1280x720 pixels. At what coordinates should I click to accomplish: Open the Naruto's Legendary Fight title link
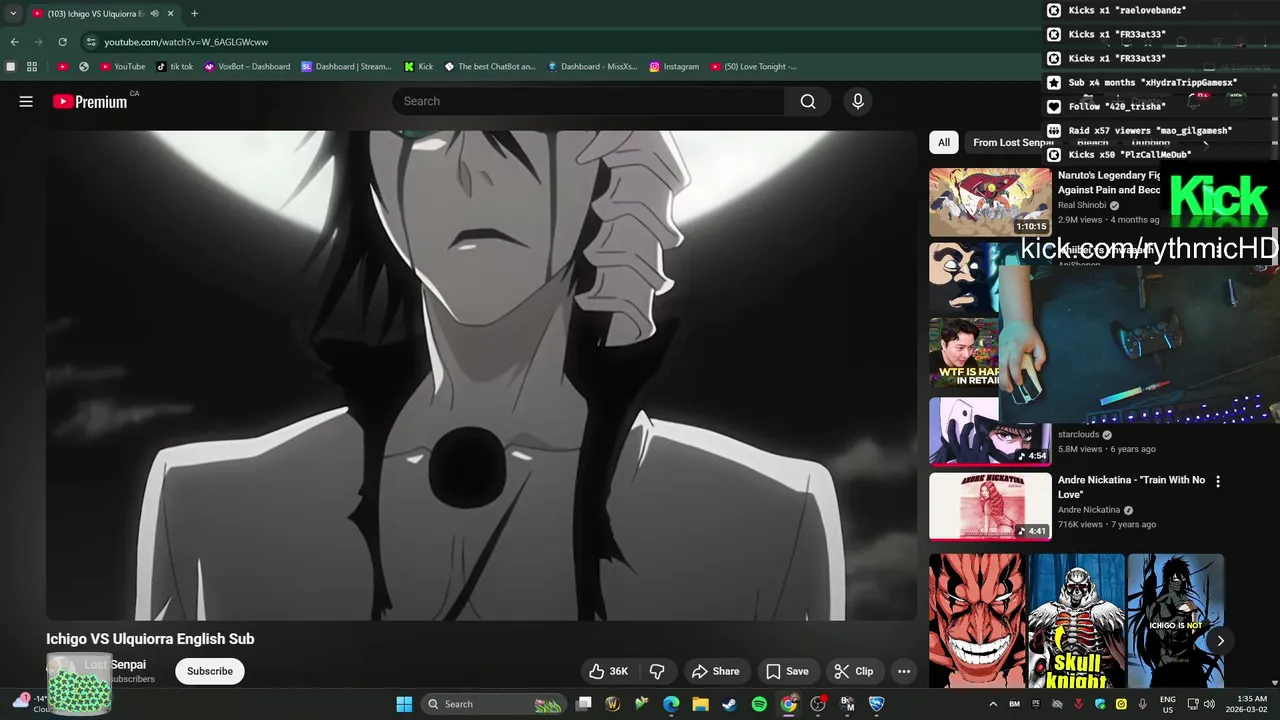[1108, 182]
